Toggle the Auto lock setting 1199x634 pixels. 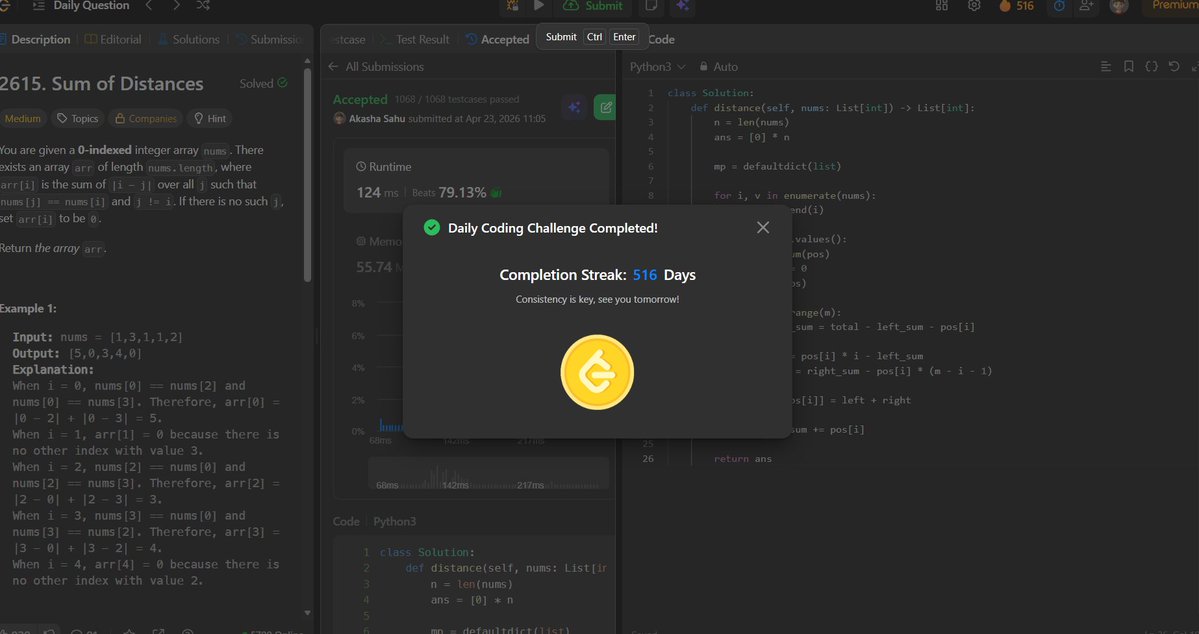tap(719, 67)
